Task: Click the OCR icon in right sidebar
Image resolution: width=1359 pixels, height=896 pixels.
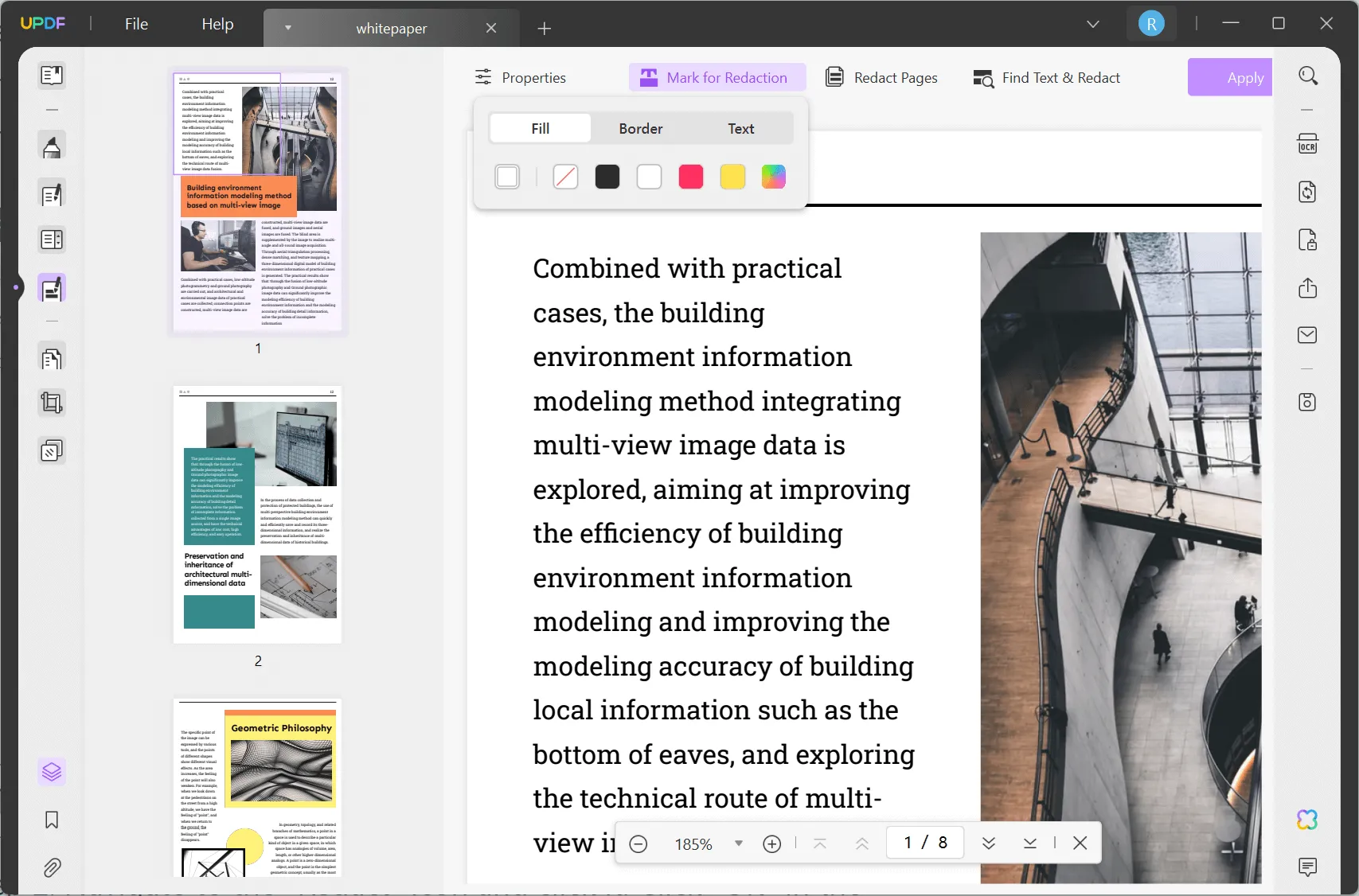Action: coord(1307,144)
